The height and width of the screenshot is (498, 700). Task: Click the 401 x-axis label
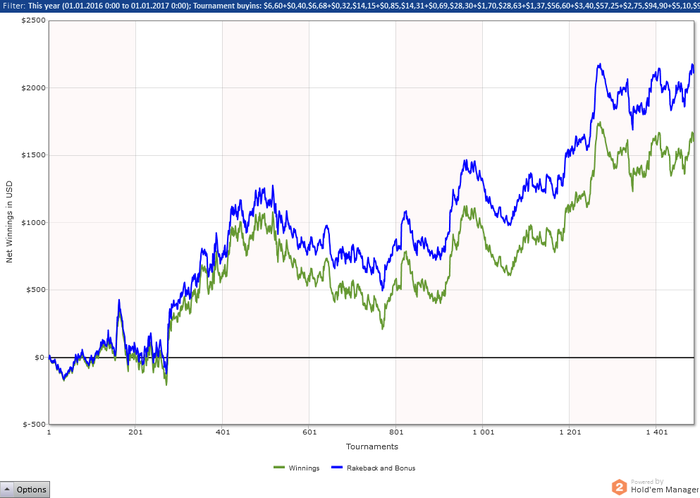[x=223, y=432]
